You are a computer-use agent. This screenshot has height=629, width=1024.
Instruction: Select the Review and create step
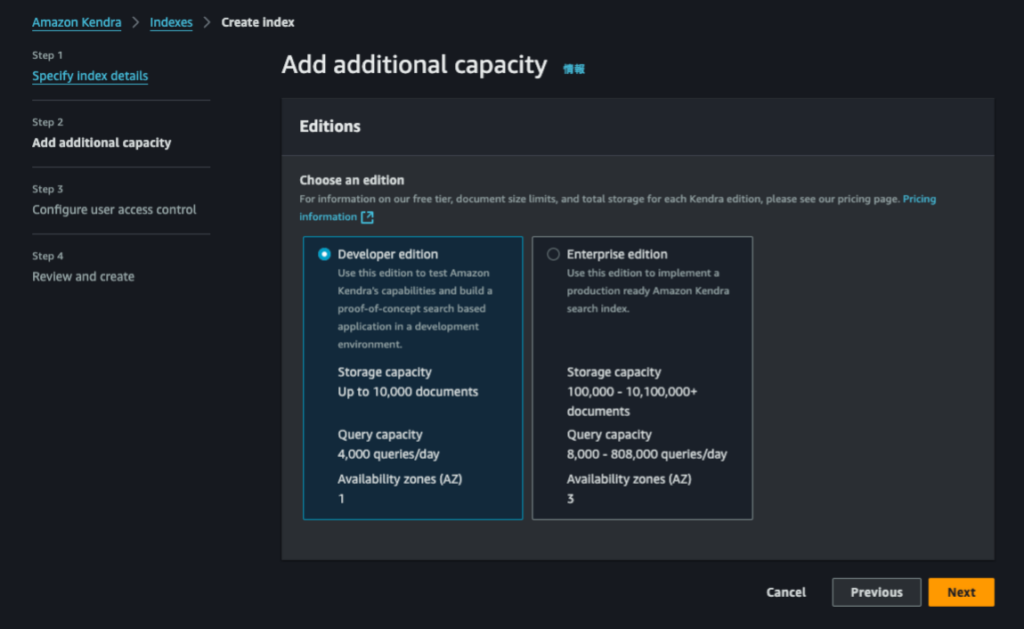point(83,277)
